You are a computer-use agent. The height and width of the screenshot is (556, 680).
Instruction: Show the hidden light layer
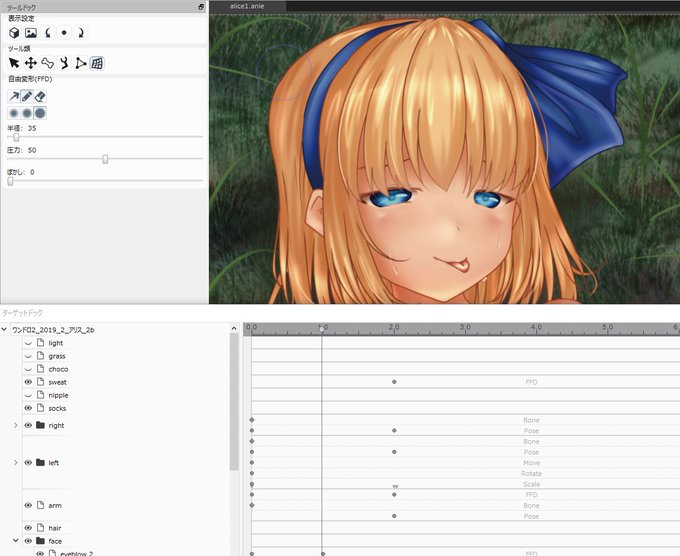click(x=28, y=343)
